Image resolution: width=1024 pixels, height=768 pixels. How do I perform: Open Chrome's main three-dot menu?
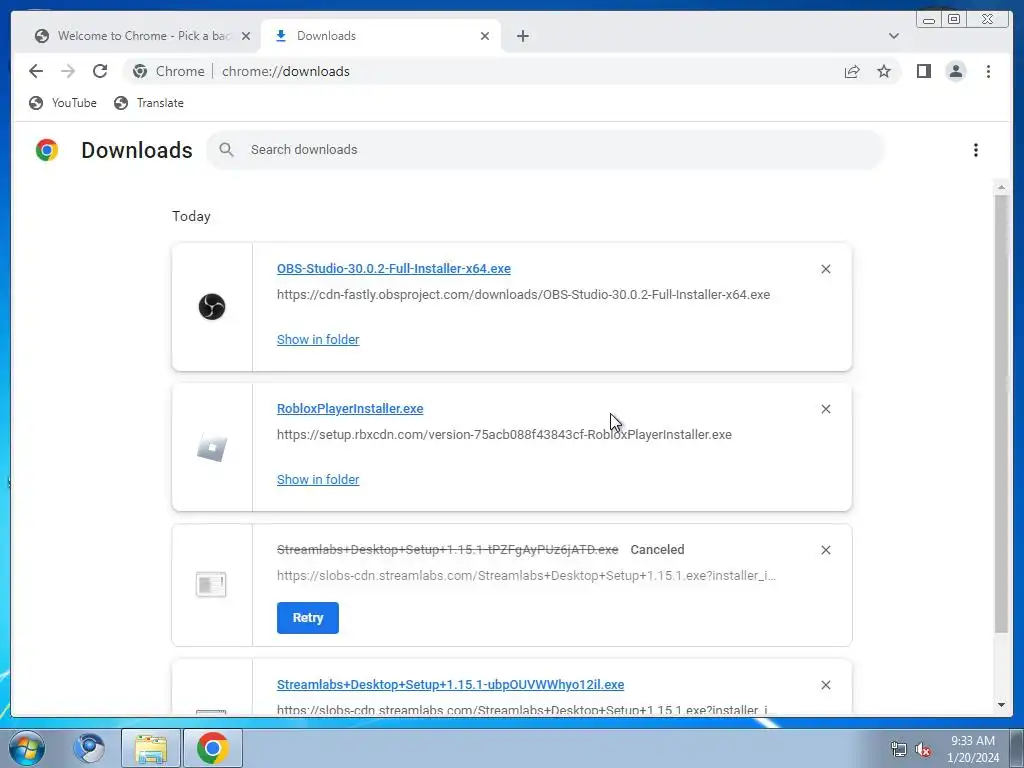988,71
